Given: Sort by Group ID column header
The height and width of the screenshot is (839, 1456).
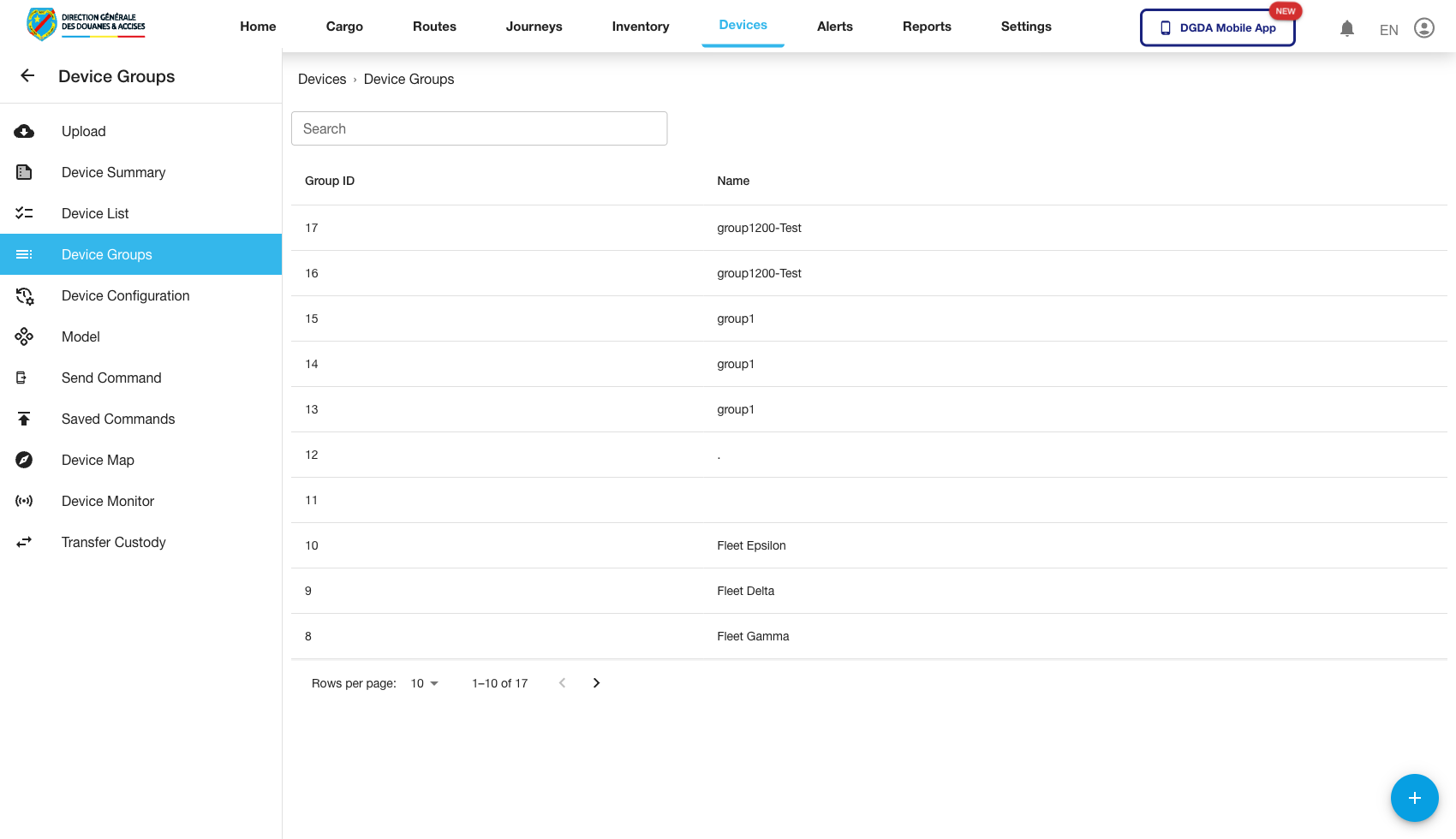Looking at the screenshot, I should tap(330, 181).
